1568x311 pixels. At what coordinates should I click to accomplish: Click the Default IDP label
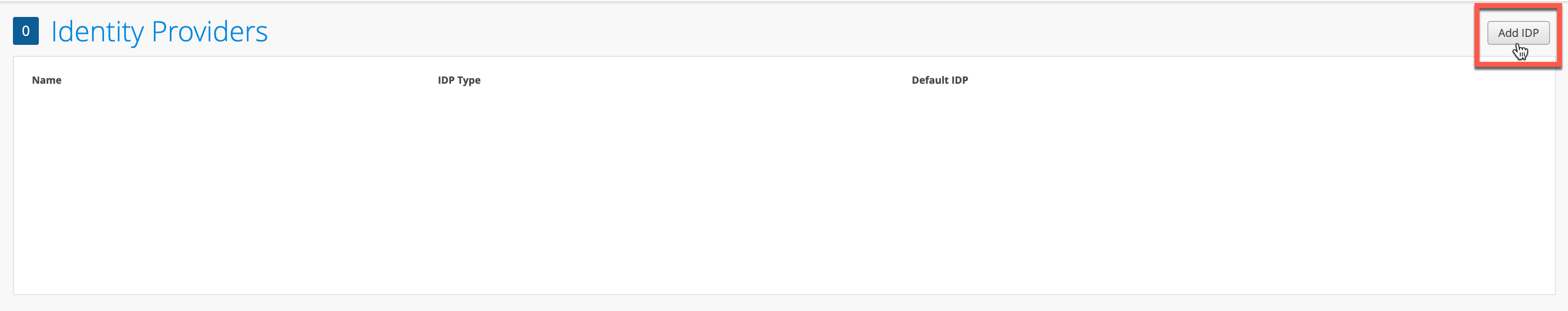coord(939,80)
